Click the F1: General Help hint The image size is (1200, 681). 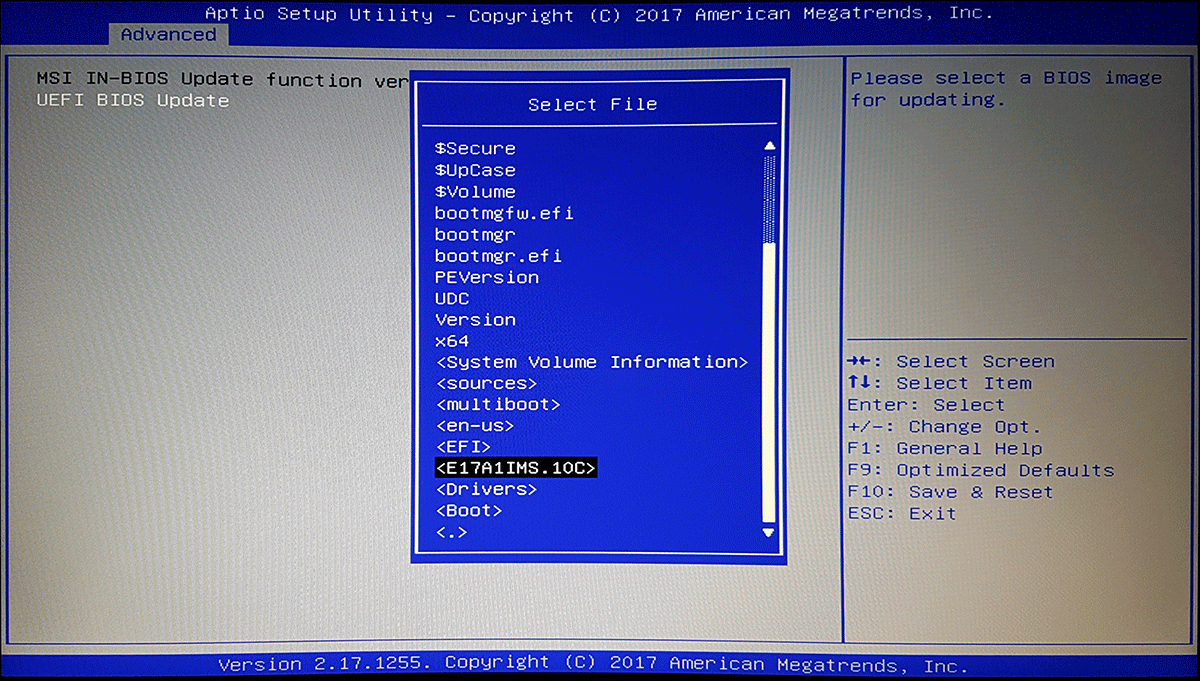(945, 449)
